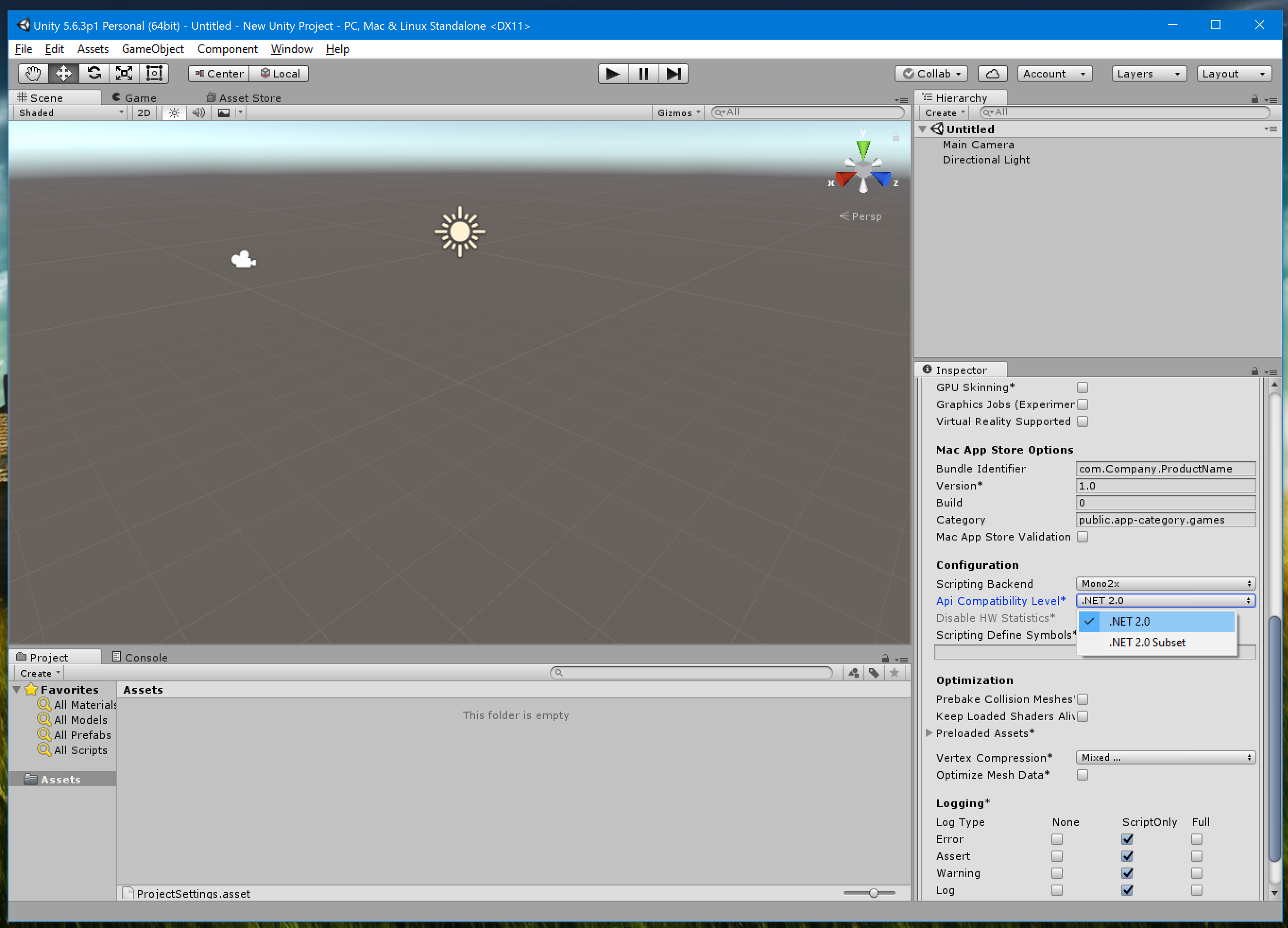
Task: Click the Collab button
Action: coord(931,74)
